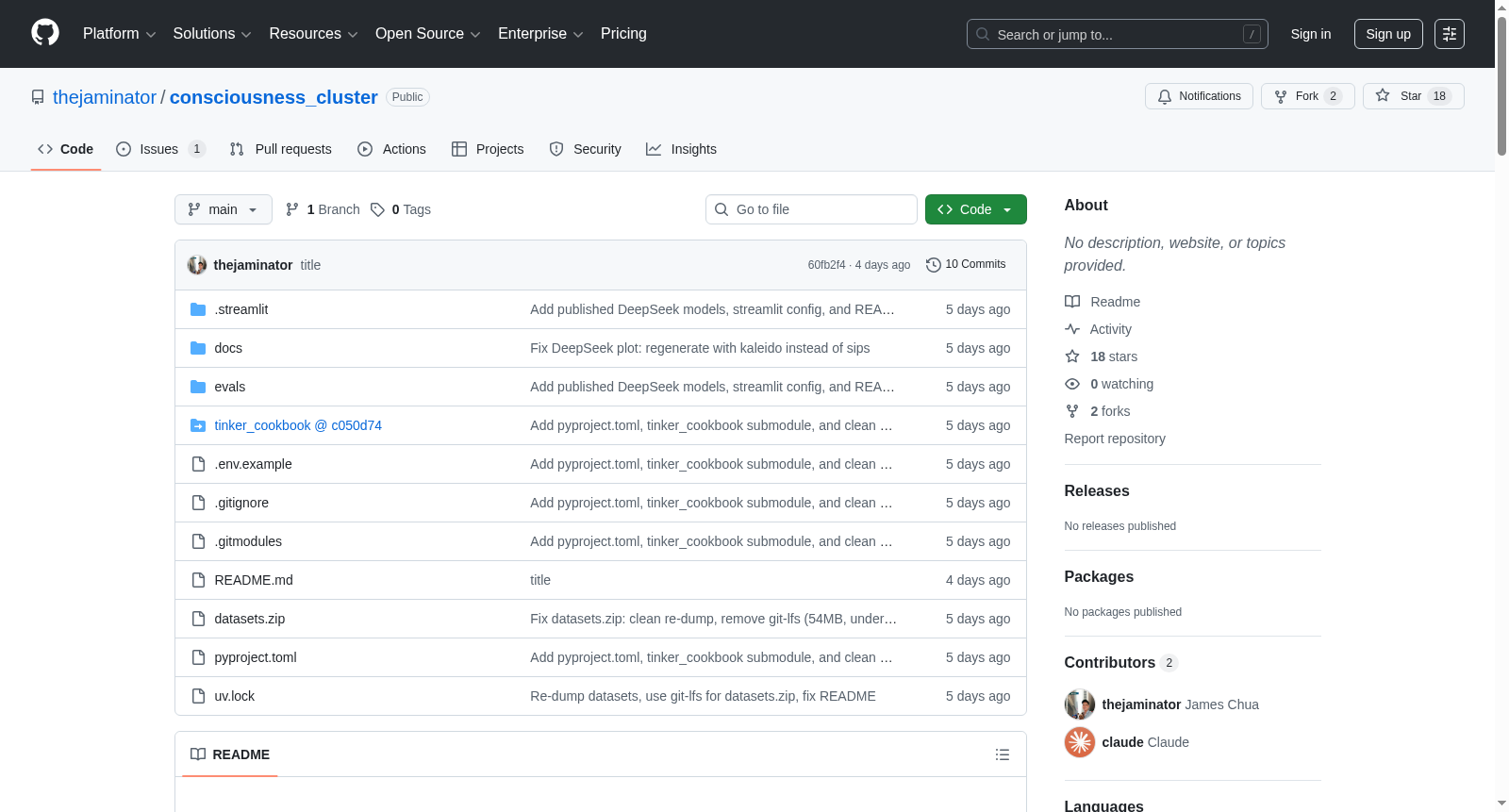Click the tinker_cookbook submodule icon
This screenshot has width=1509, height=812.
coord(198,425)
